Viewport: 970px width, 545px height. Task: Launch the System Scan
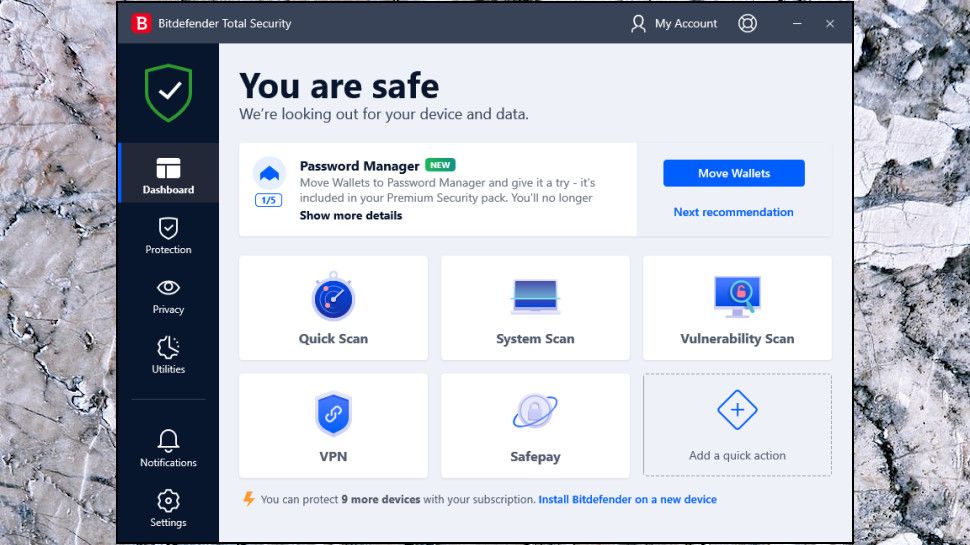pyautogui.click(x=535, y=308)
